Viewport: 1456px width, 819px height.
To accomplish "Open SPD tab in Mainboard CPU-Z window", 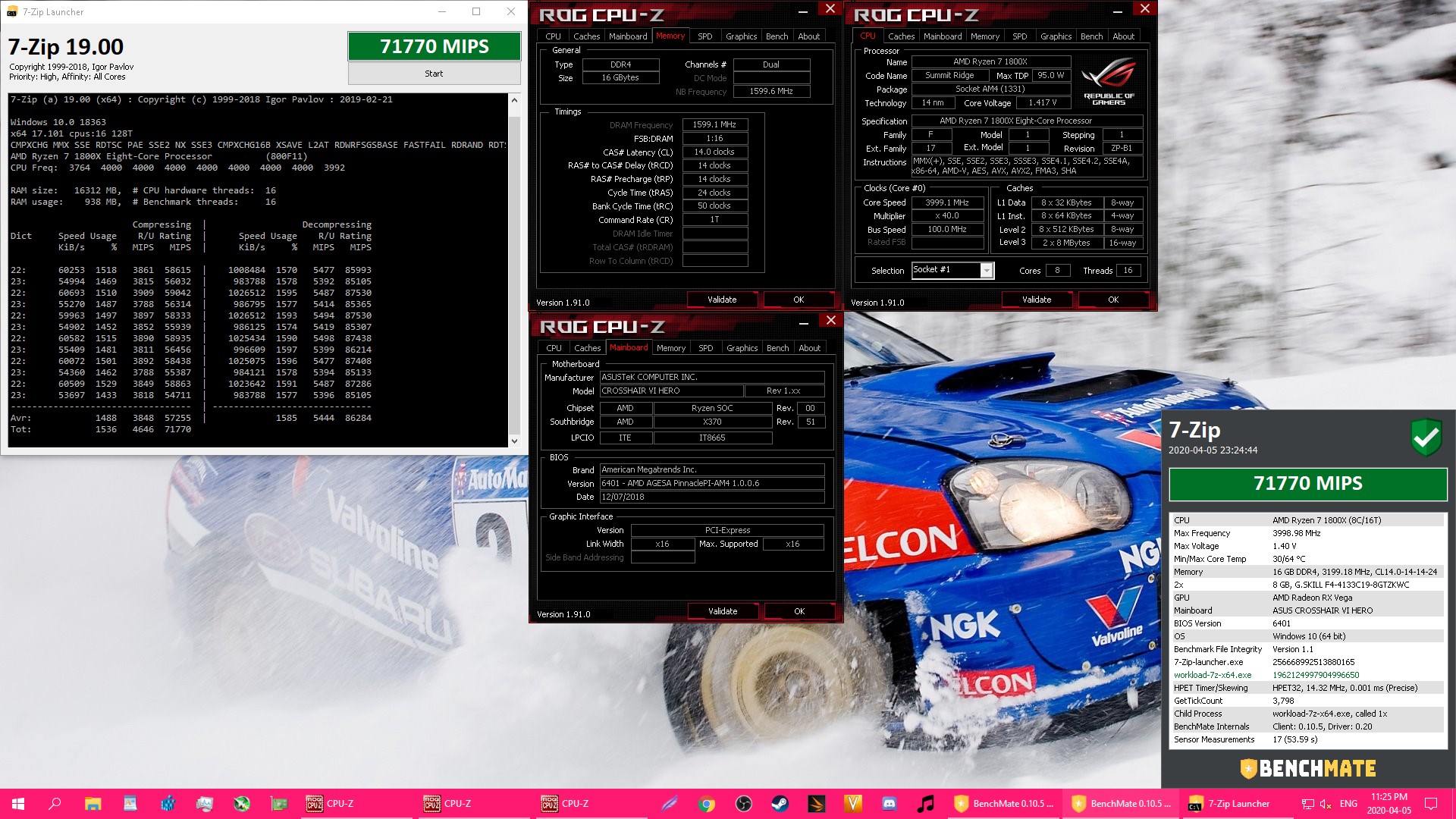I will pyautogui.click(x=705, y=348).
